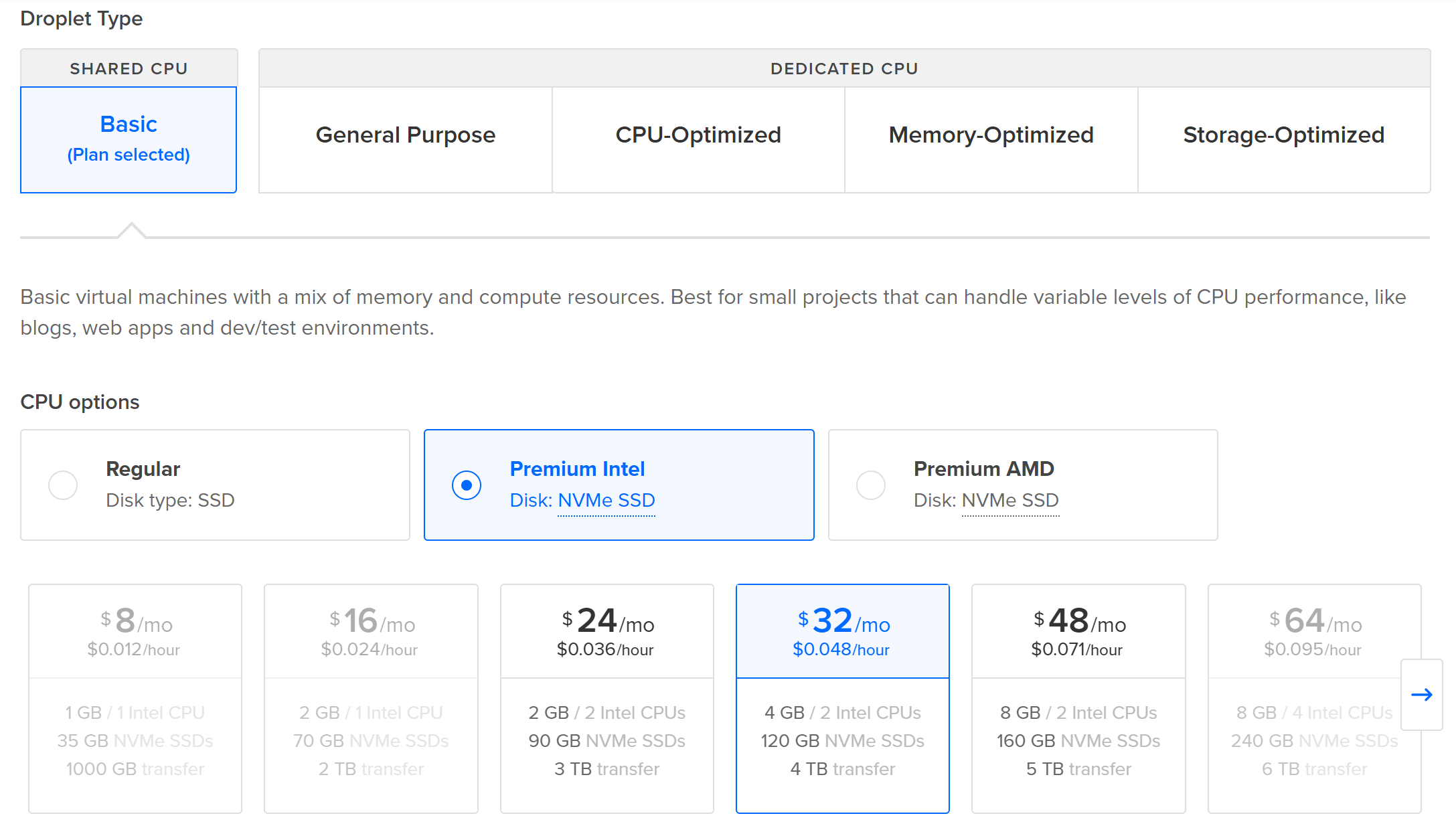Click the disabled $8/mo plan card

tap(135, 698)
